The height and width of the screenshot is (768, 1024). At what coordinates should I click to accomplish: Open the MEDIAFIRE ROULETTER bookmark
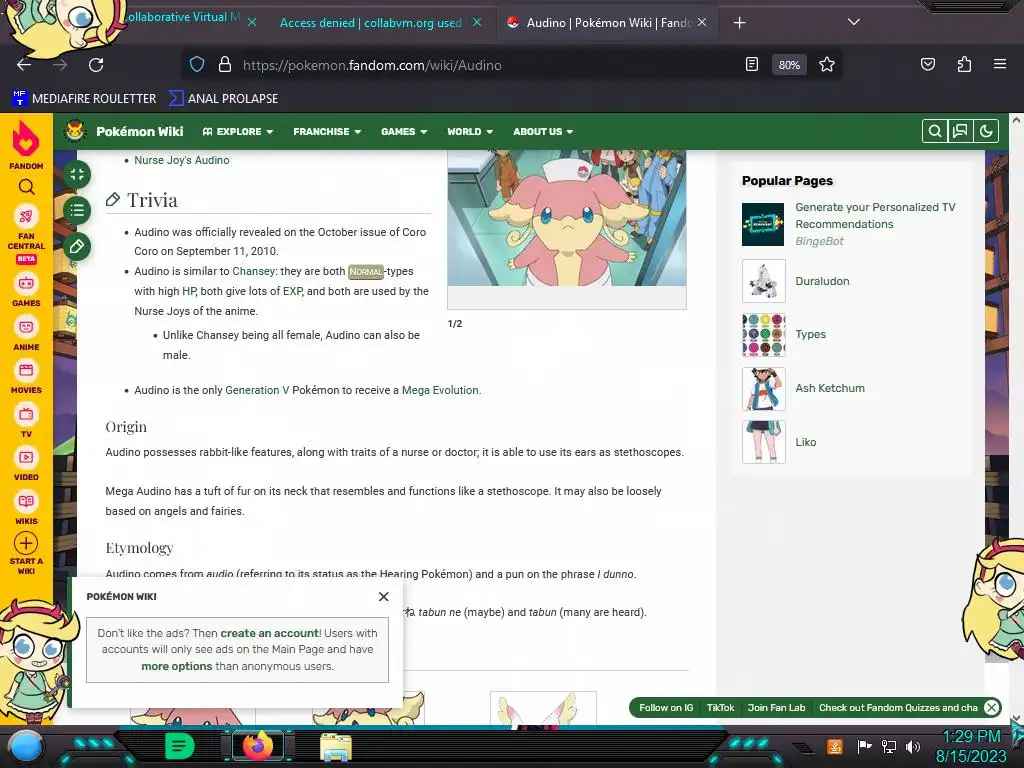[84, 99]
